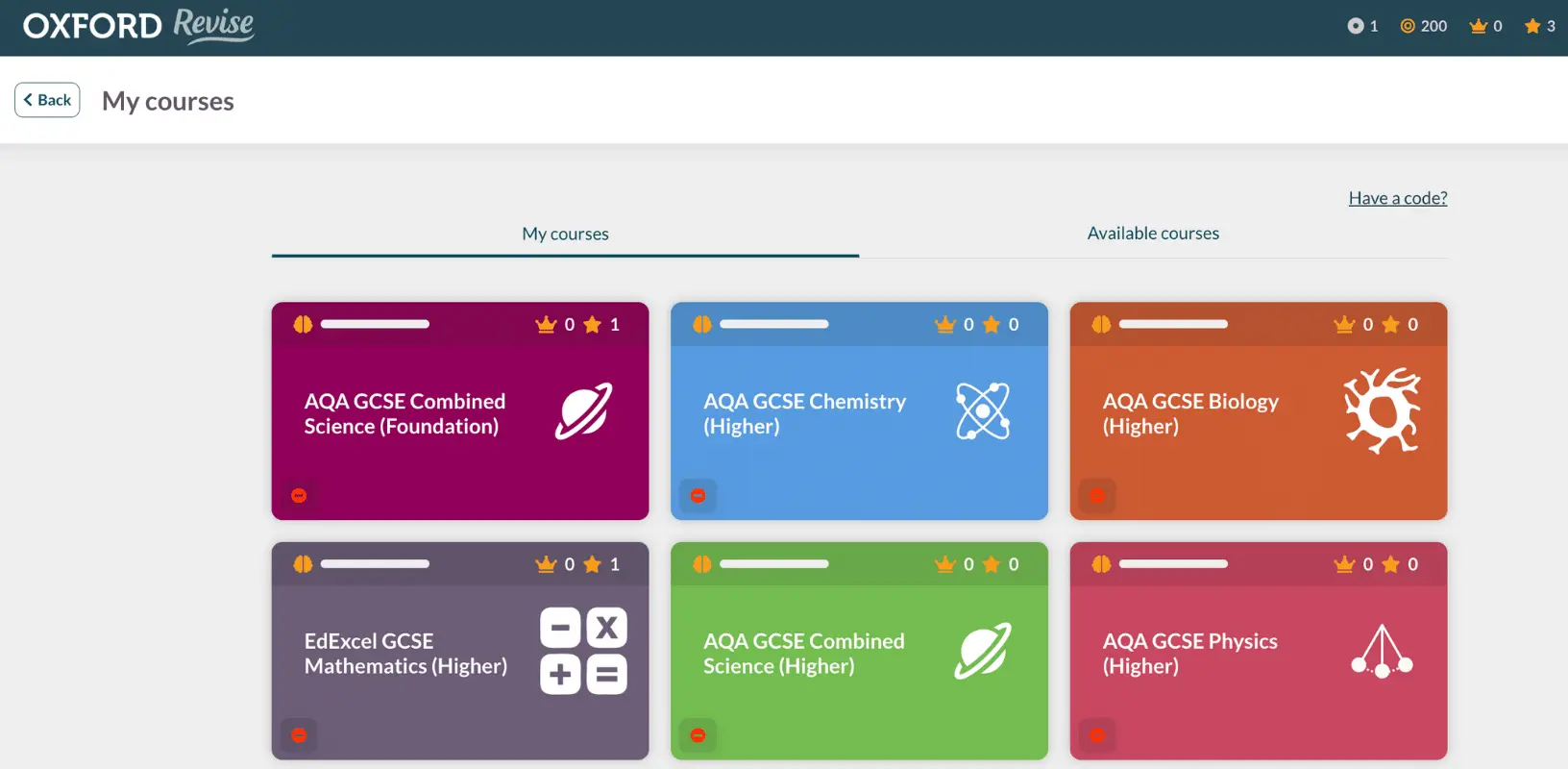This screenshot has height=769, width=1568.
Task: Click atom icon on Chemistry (Higher) card
Action: [983, 411]
